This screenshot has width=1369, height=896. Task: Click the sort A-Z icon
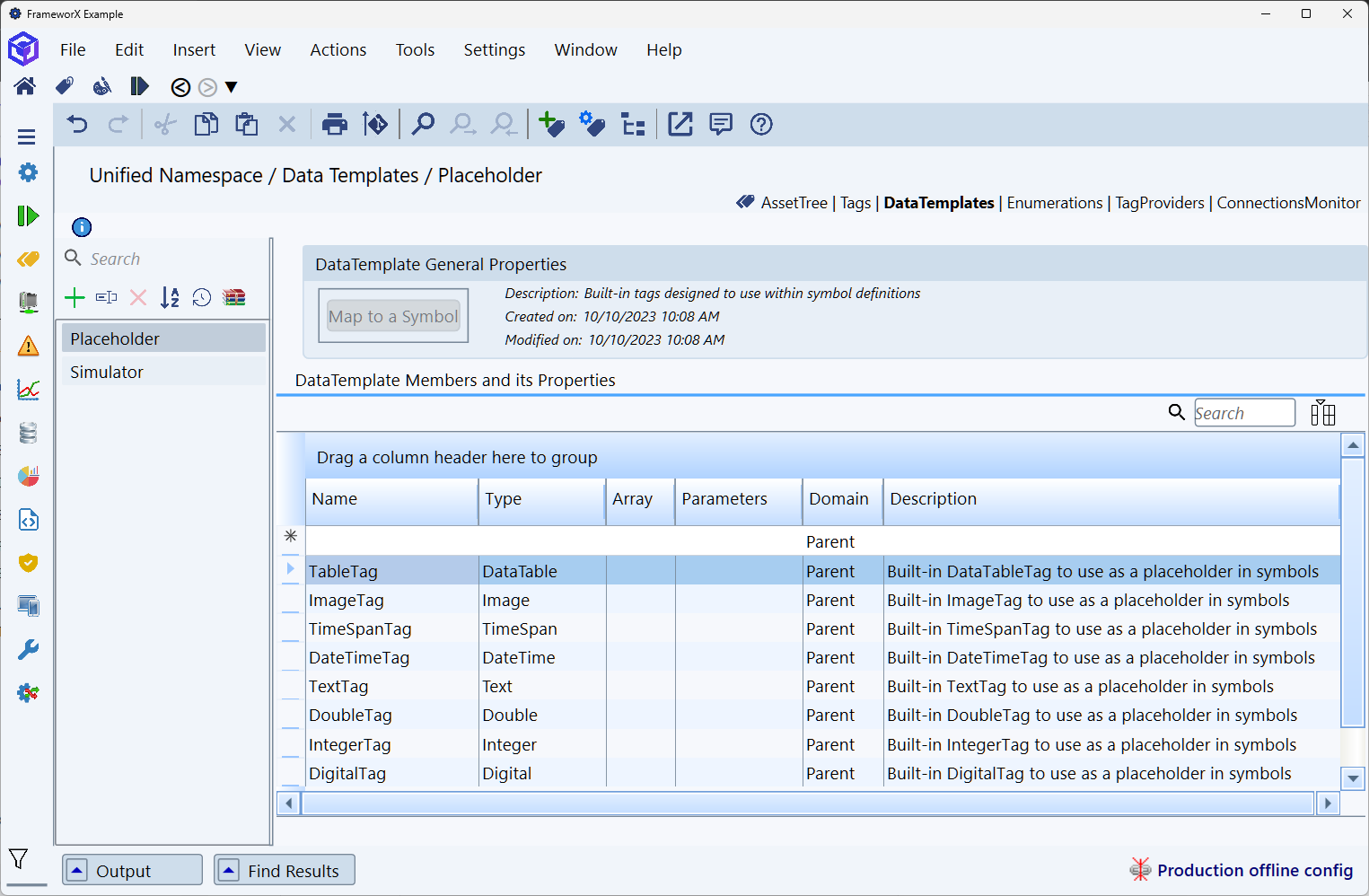(x=170, y=298)
